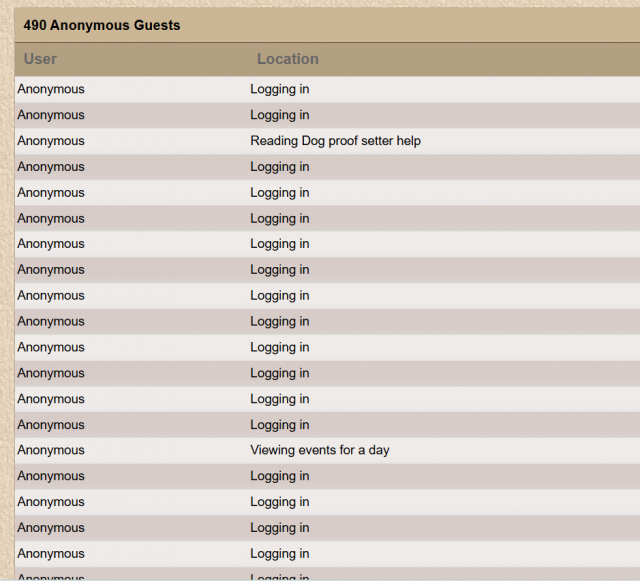
Task: Click Anonymous just above Dog proof setter row
Action: pos(51,115)
